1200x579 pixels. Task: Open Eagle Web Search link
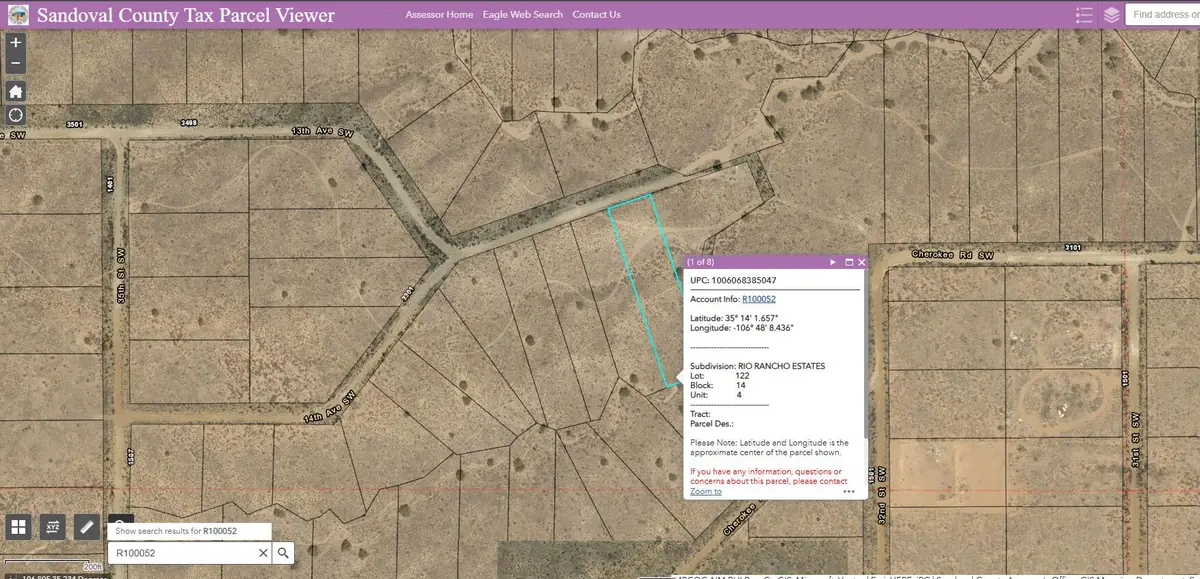[522, 15]
